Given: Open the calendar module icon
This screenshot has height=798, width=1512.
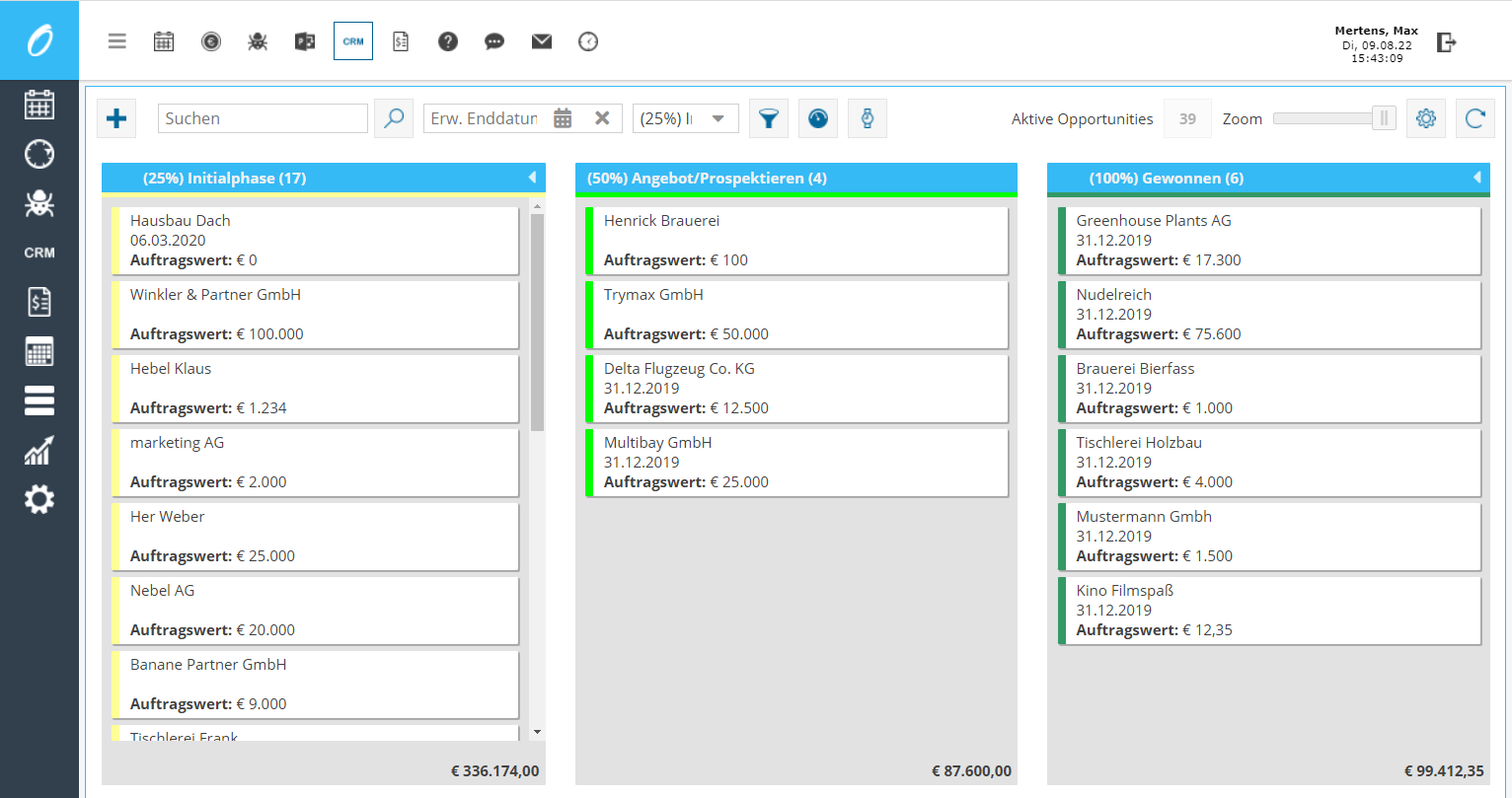Looking at the screenshot, I should [x=164, y=40].
